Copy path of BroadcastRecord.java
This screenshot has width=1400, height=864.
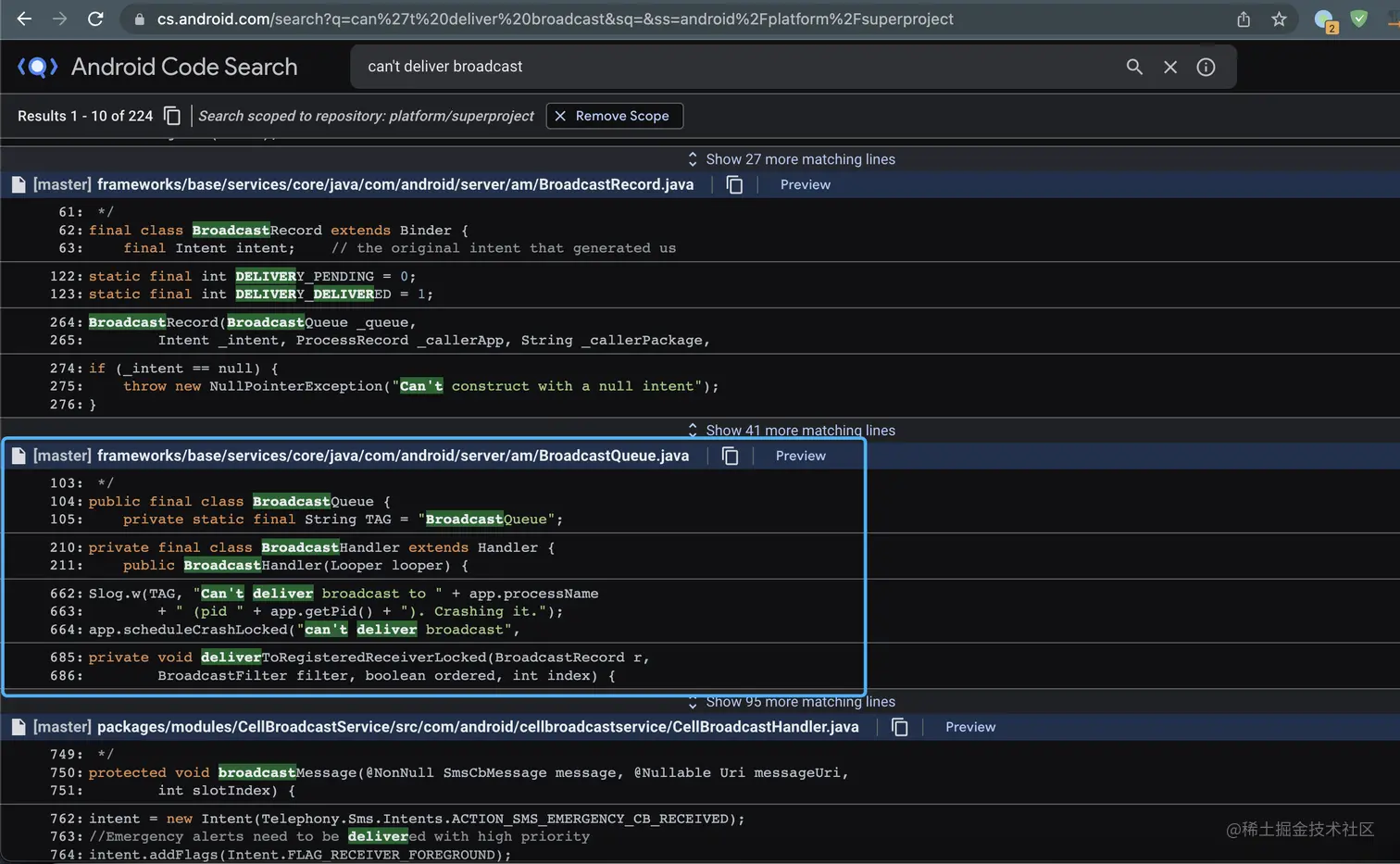[734, 184]
